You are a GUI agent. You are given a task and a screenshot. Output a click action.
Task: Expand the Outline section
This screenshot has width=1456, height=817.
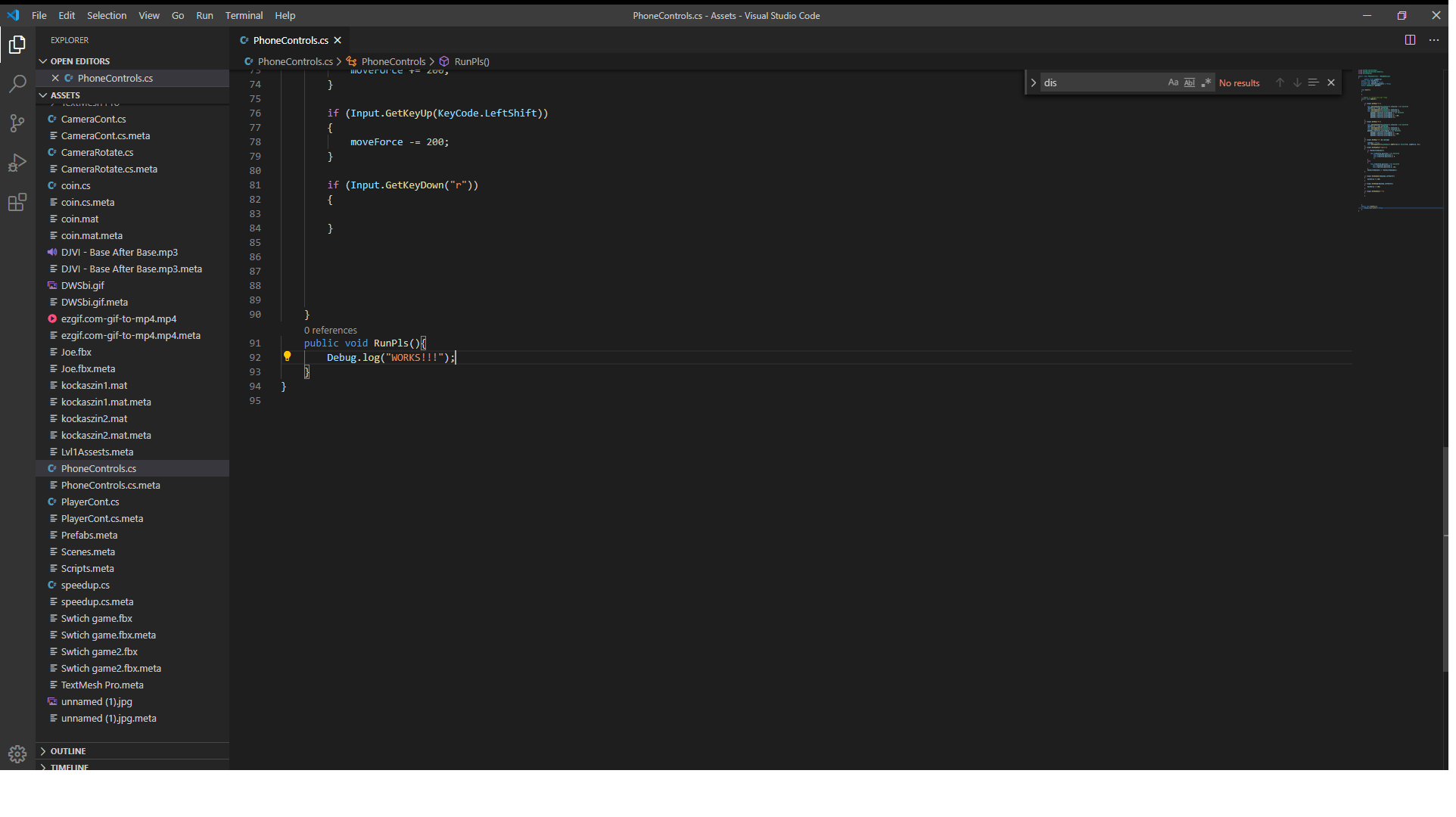coord(68,751)
